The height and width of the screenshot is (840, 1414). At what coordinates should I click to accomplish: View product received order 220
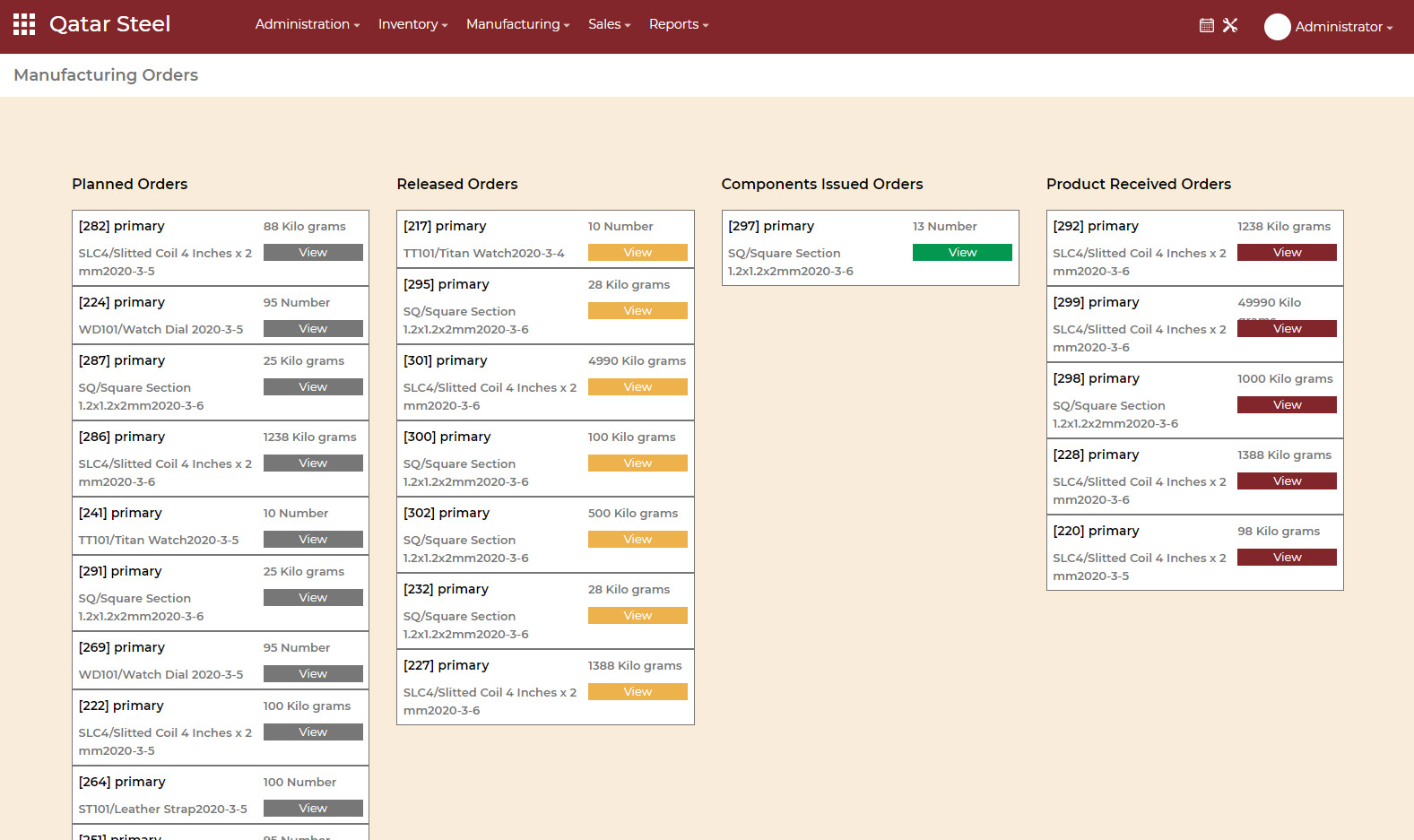coord(1287,558)
